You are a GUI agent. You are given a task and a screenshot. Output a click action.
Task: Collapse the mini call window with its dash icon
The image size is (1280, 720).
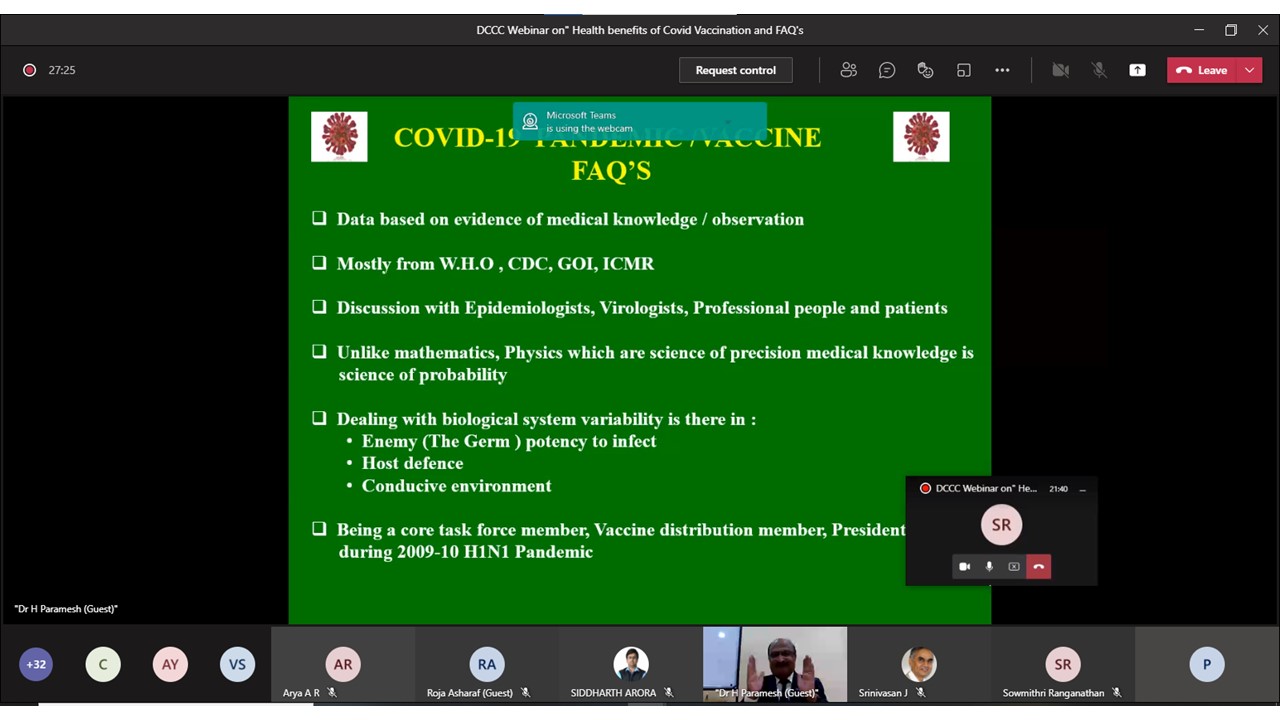[1082, 489]
